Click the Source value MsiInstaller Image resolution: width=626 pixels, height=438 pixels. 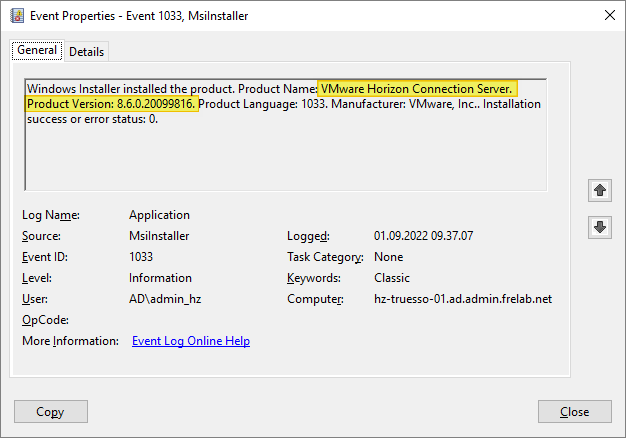tap(159, 236)
